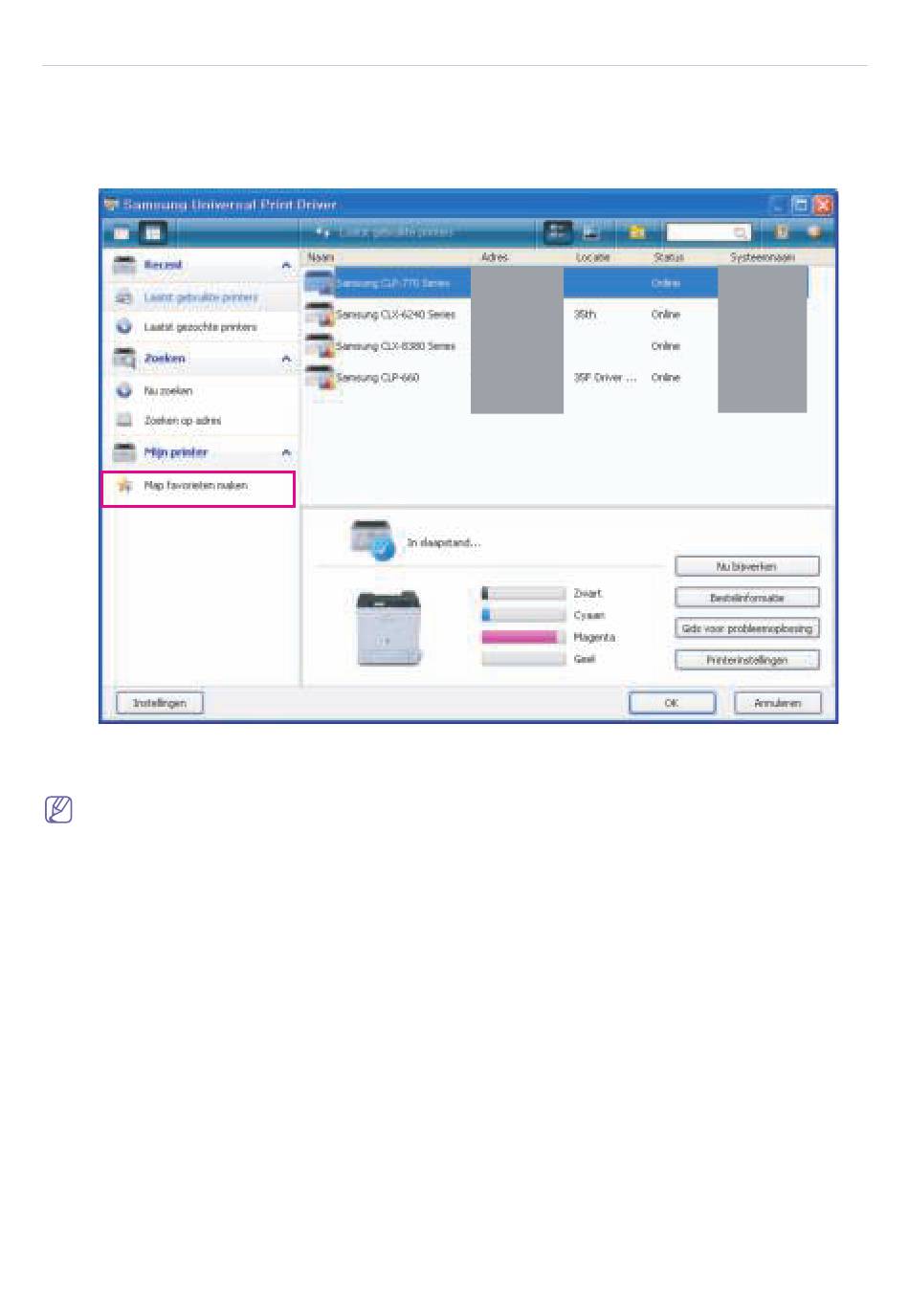This screenshot has width=909, height=1316.
Task: Collapse the Recent section
Action: [286, 265]
